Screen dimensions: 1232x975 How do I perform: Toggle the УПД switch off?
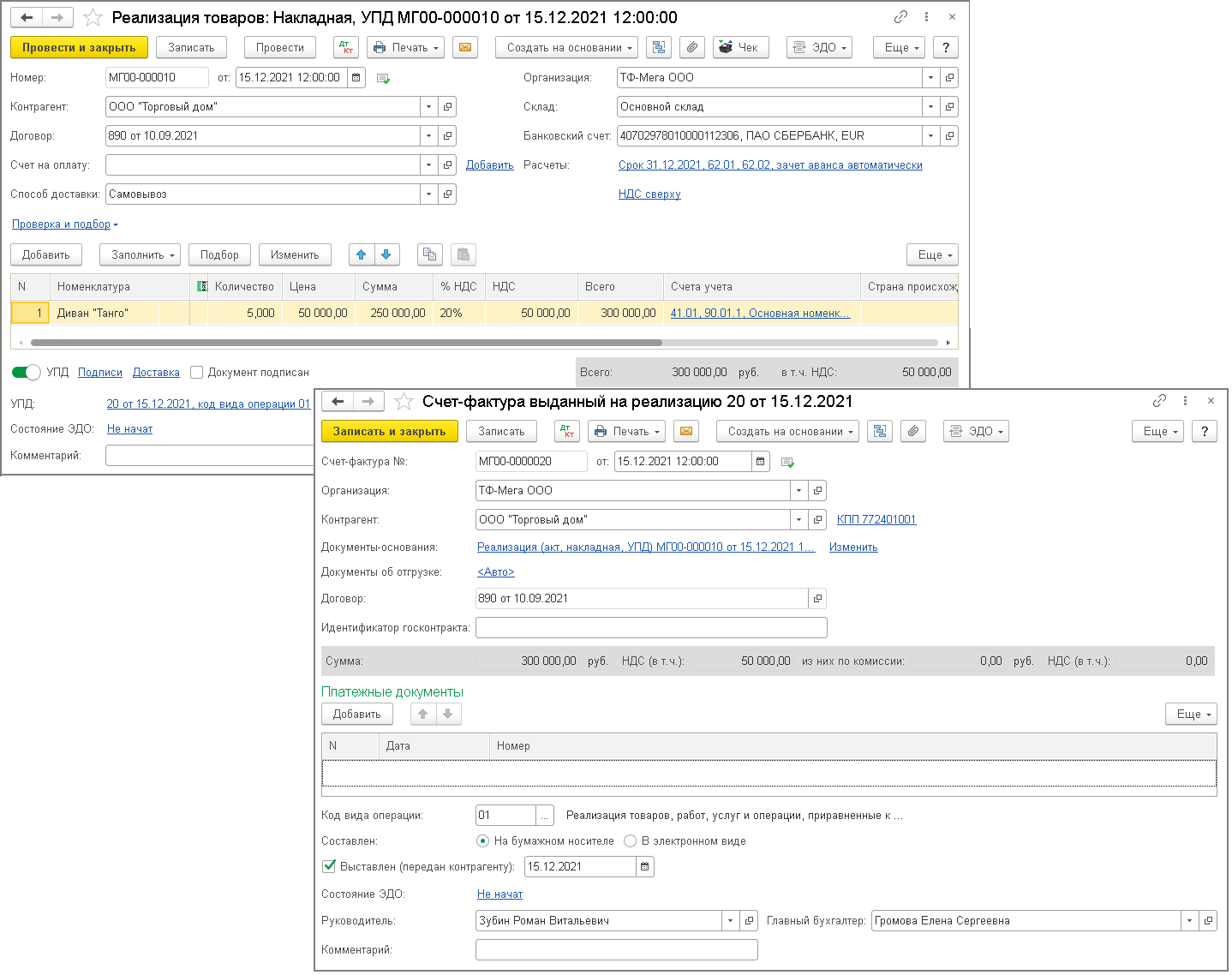point(27,372)
